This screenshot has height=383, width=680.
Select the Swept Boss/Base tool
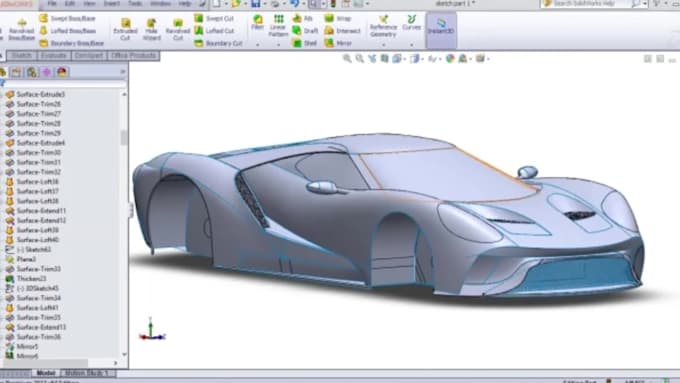click(x=67, y=19)
